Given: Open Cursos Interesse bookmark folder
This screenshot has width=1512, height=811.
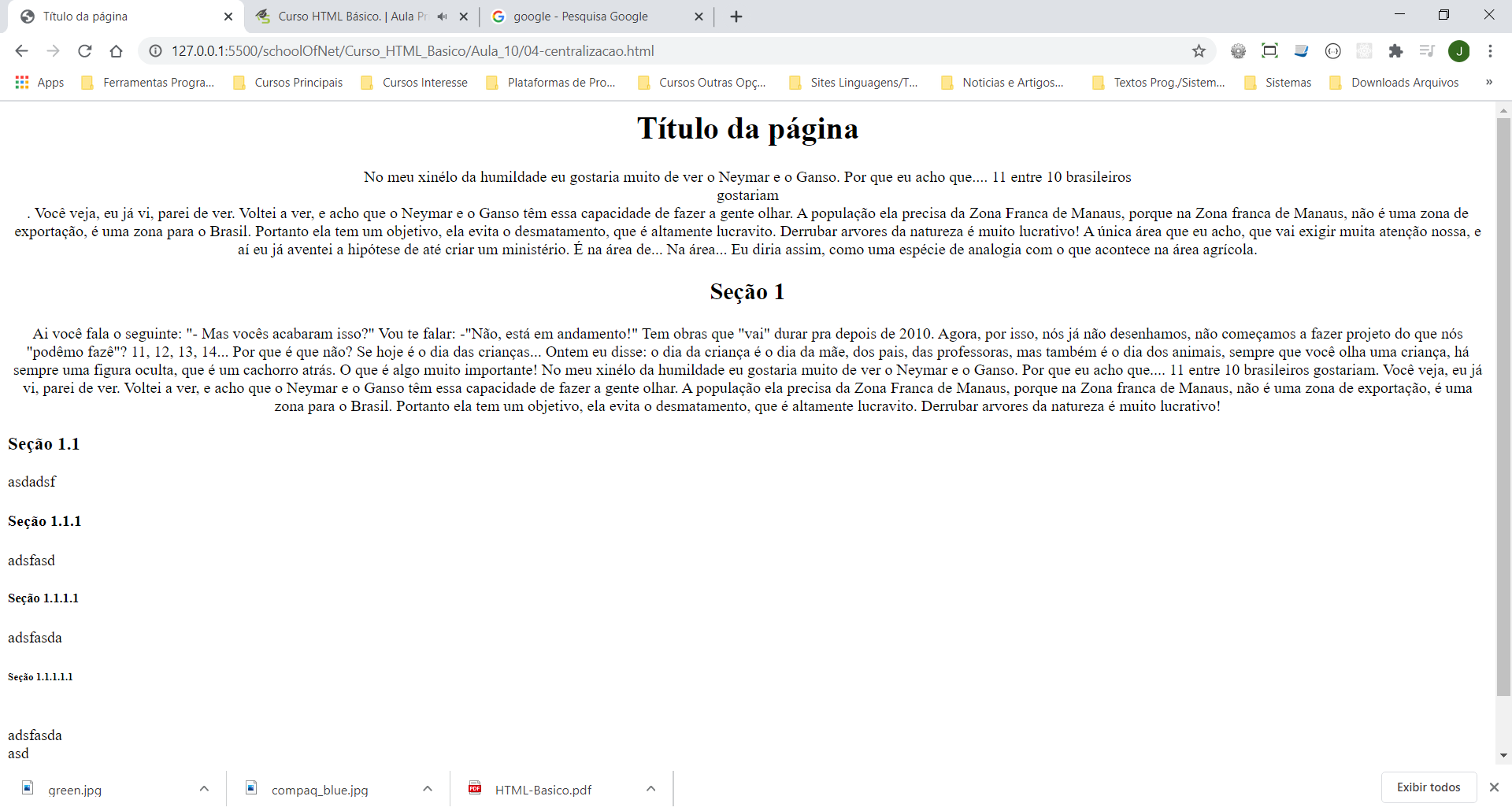Looking at the screenshot, I should click(414, 83).
